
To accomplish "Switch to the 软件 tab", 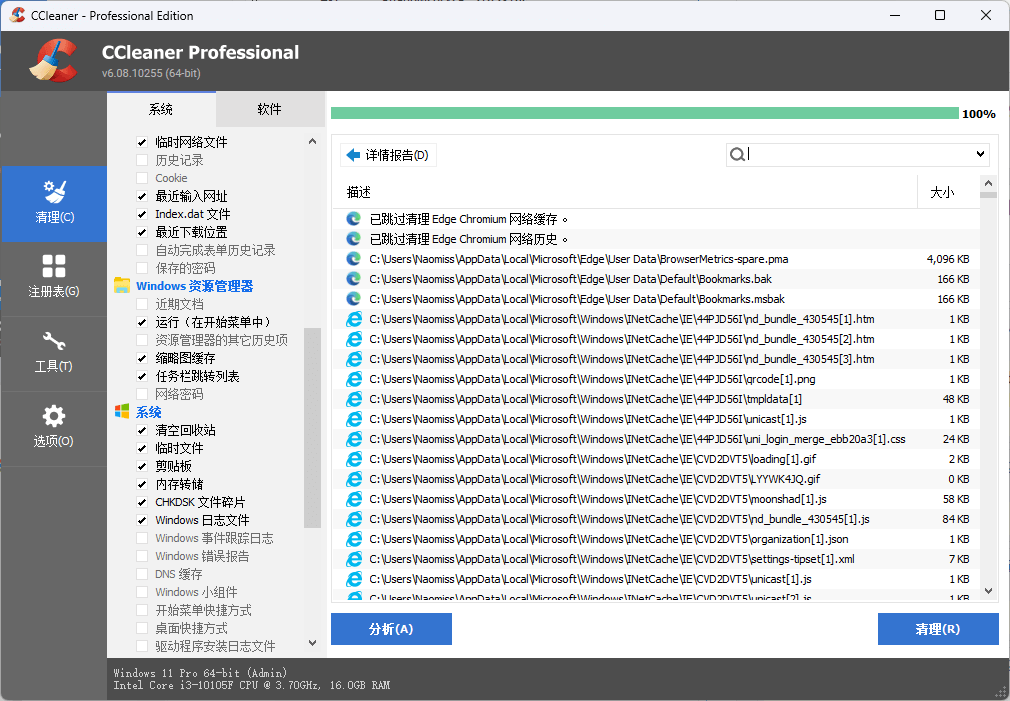I will [269, 109].
